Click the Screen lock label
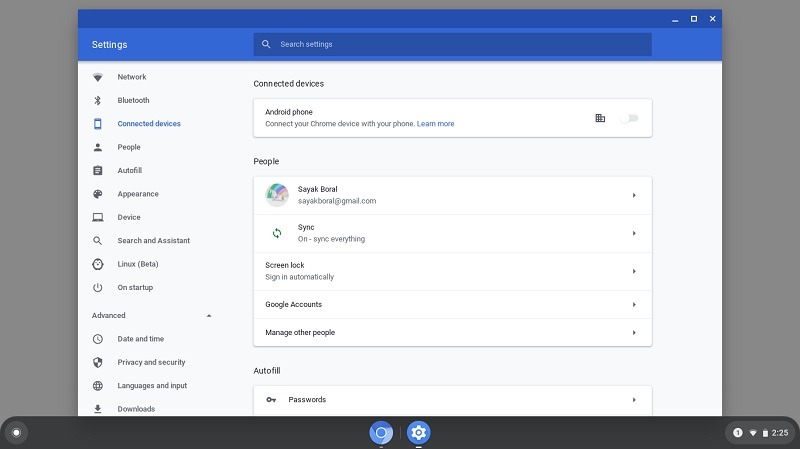Image resolution: width=800 pixels, height=449 pixels. pos(285,265)
